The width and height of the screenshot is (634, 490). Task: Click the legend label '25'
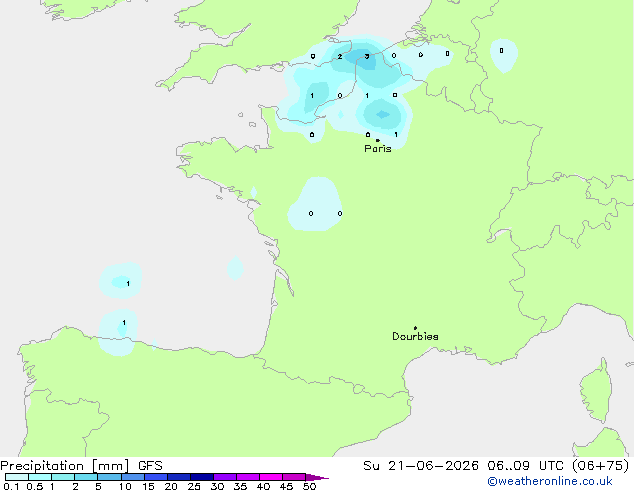coord(194,486)
